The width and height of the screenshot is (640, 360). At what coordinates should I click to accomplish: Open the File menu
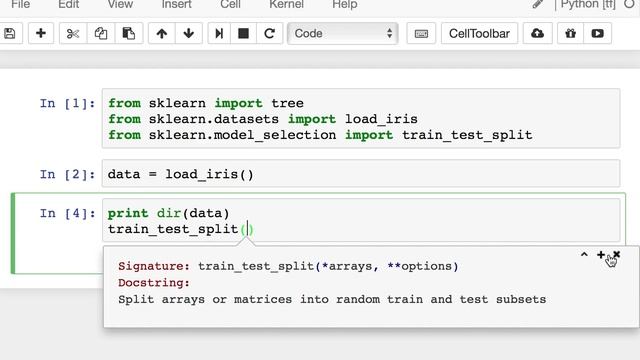coord(20,4)
